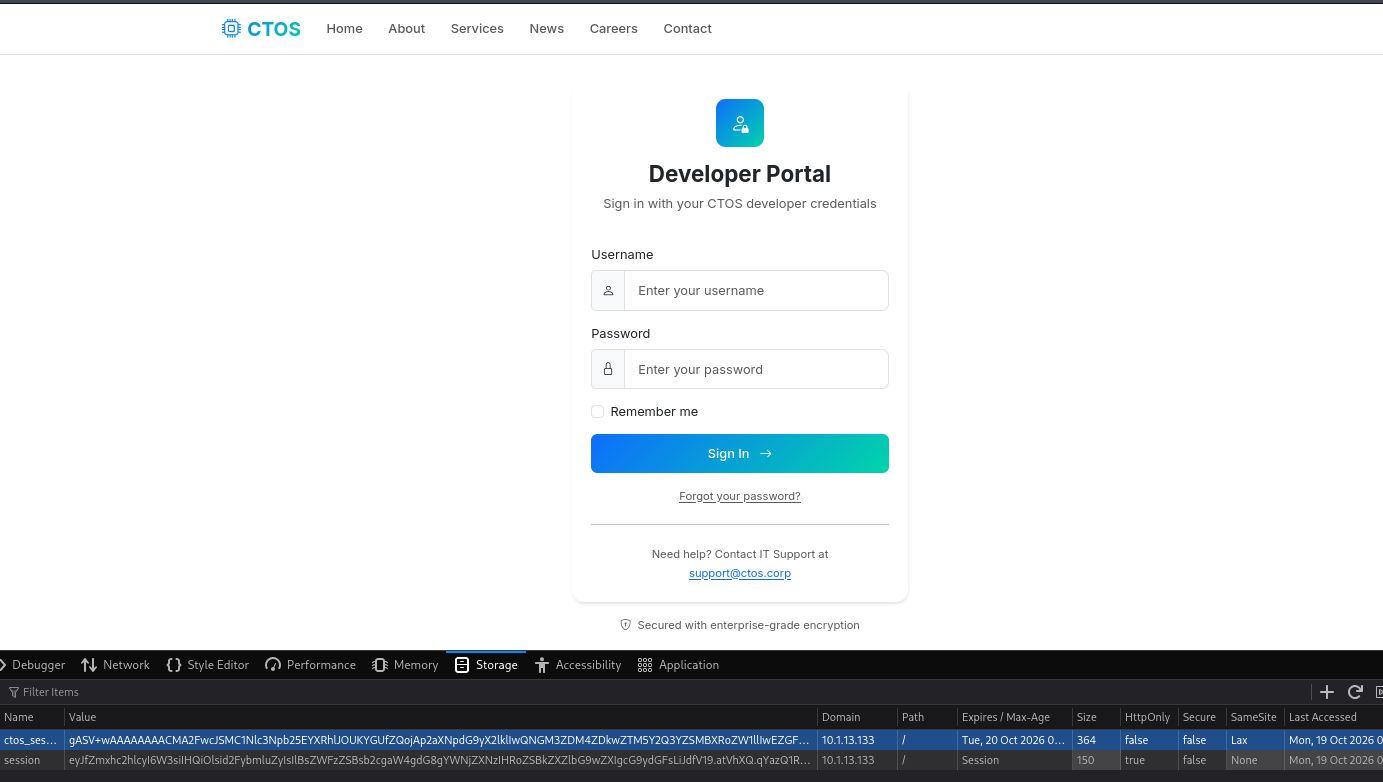The image size is (1383, 782).
Task: Click the add new cookie plus icon
Action: 1327,692
